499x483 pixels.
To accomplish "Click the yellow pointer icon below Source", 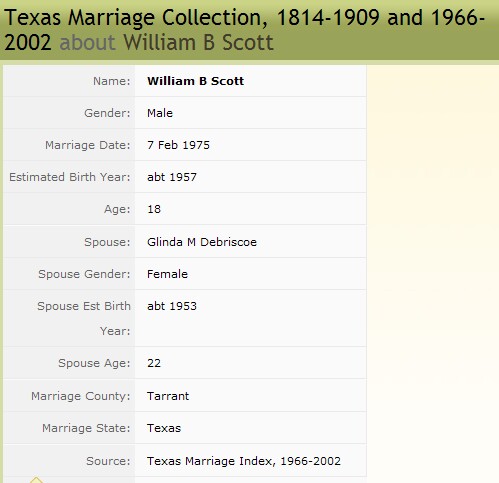I will point(36,480).
